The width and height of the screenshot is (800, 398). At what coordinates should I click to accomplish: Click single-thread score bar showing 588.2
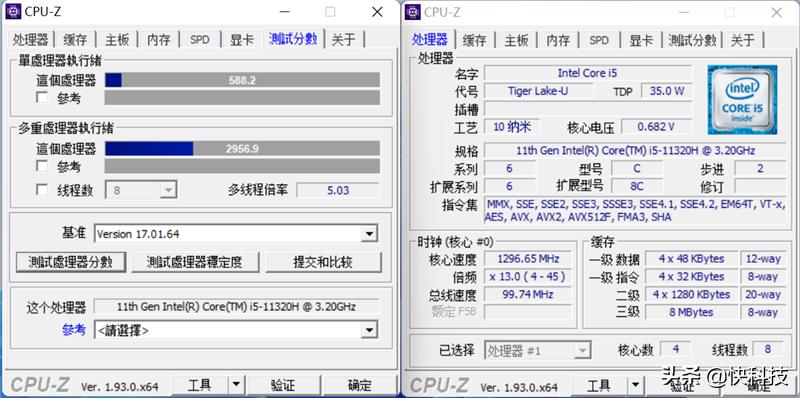[242, 80]
